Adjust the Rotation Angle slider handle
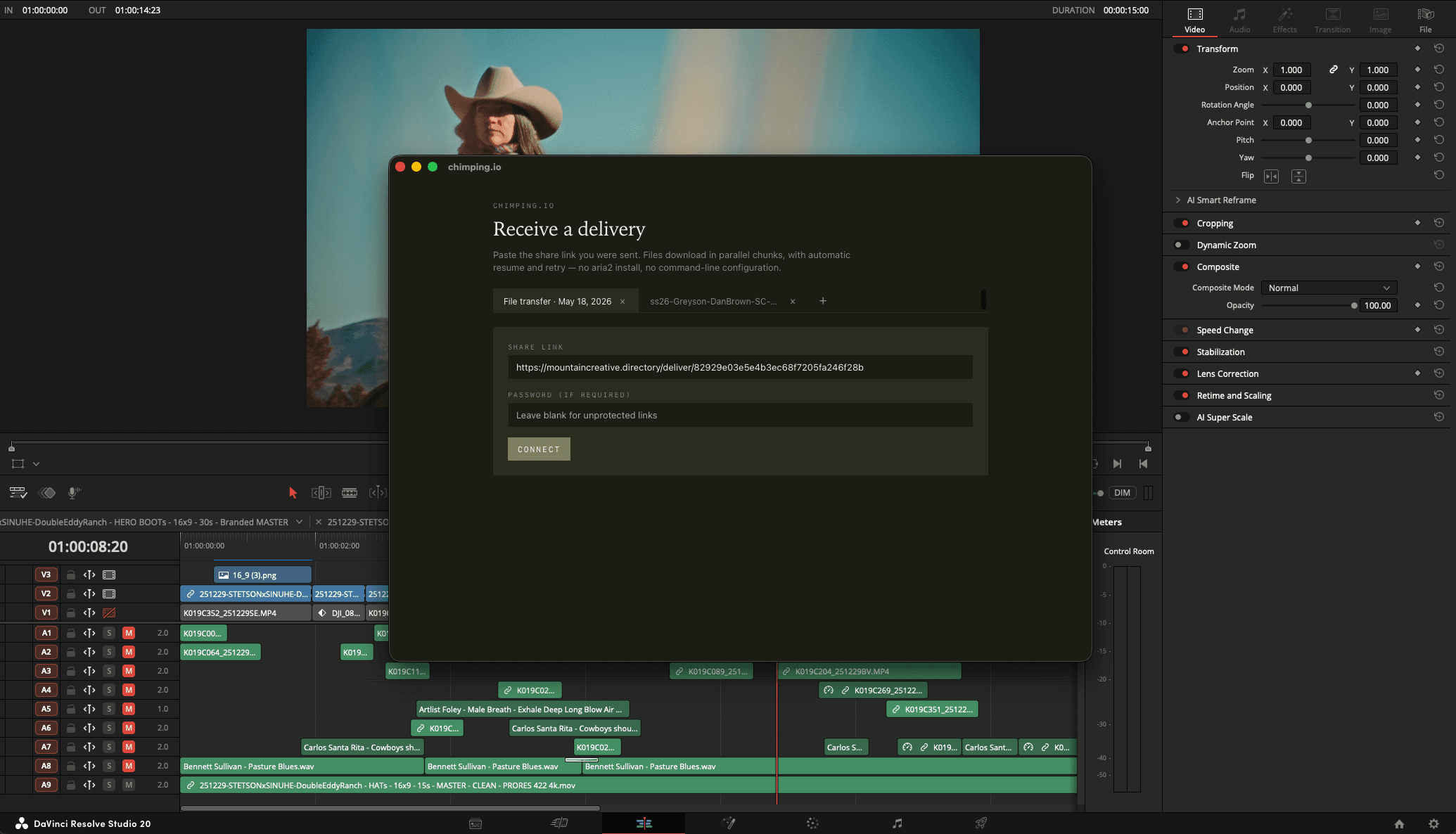This screenshot has height=834, width=1456. point(1308,105)
